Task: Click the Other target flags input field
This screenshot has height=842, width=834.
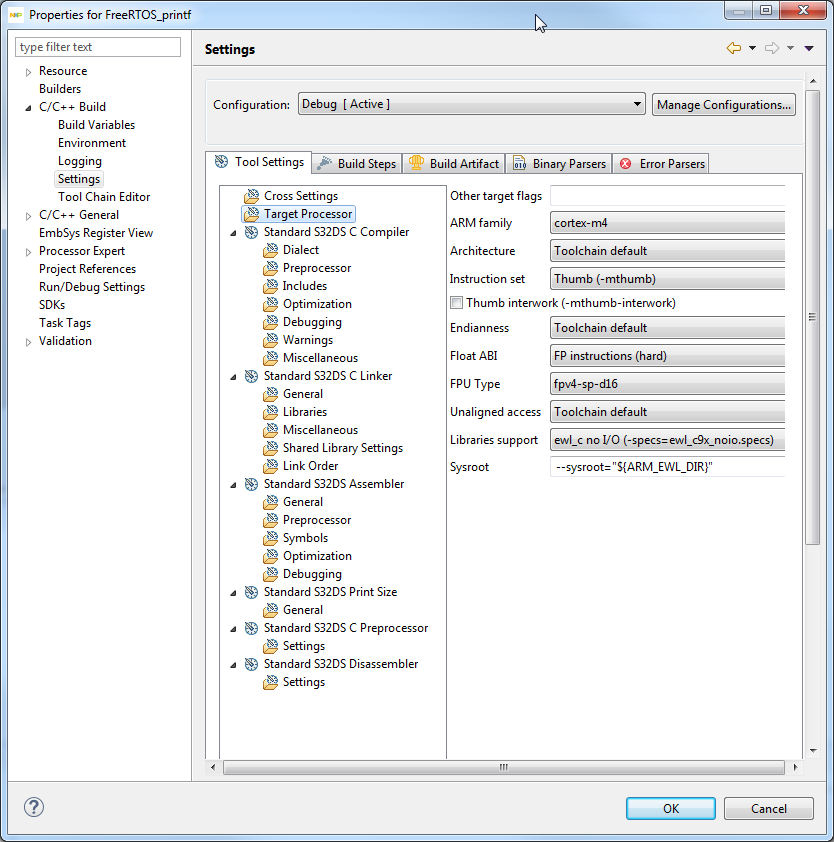Action: tap(668, 195)
